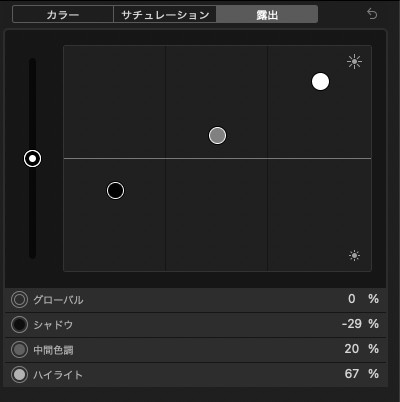Click the シャドウ -29 % value field

tap(360, 324)
